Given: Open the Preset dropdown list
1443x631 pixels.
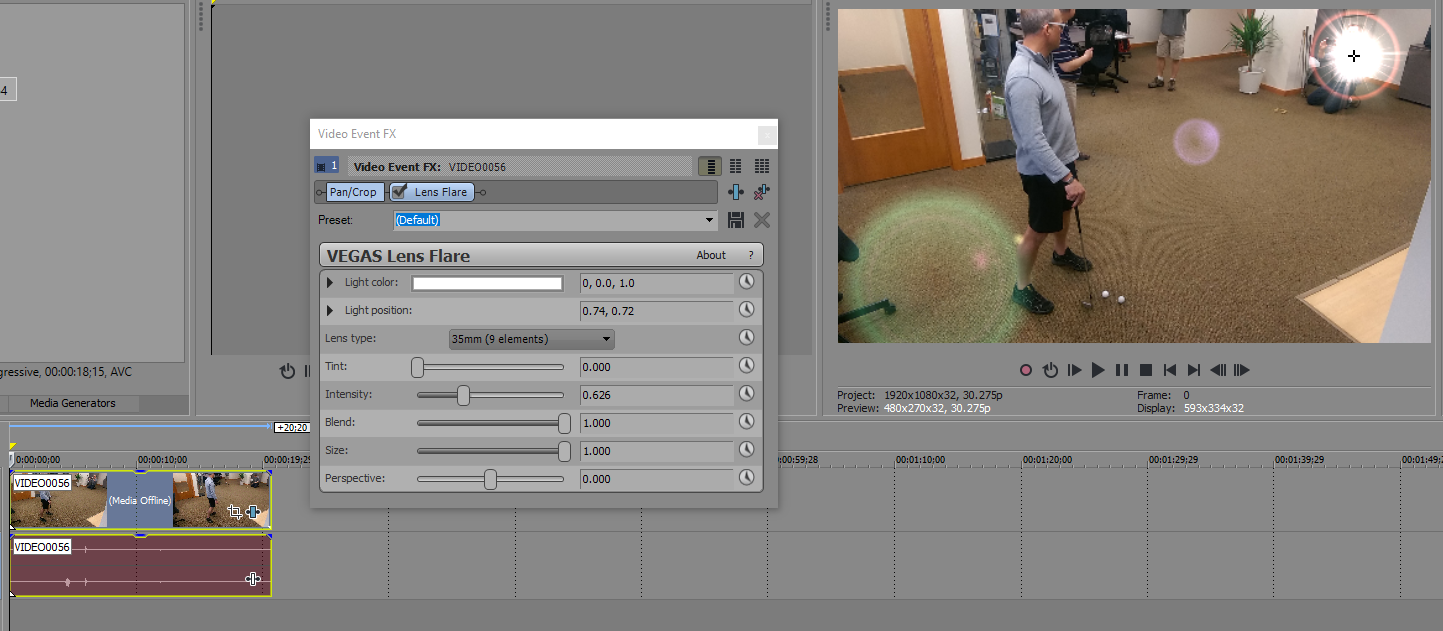Looking at the screenshot, I should [710, 220].
